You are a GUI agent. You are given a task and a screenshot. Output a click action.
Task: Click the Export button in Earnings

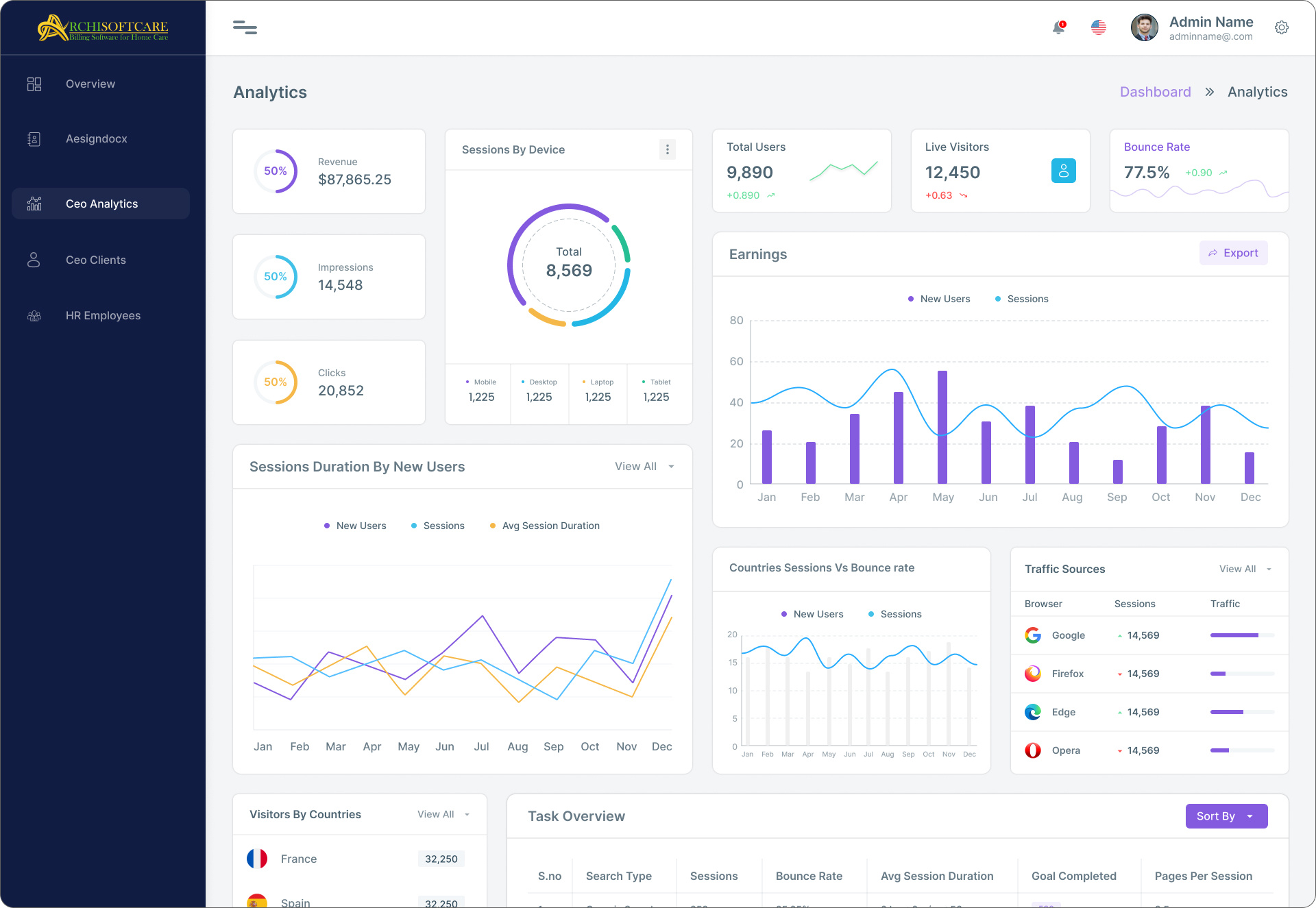click(1233, 253)
